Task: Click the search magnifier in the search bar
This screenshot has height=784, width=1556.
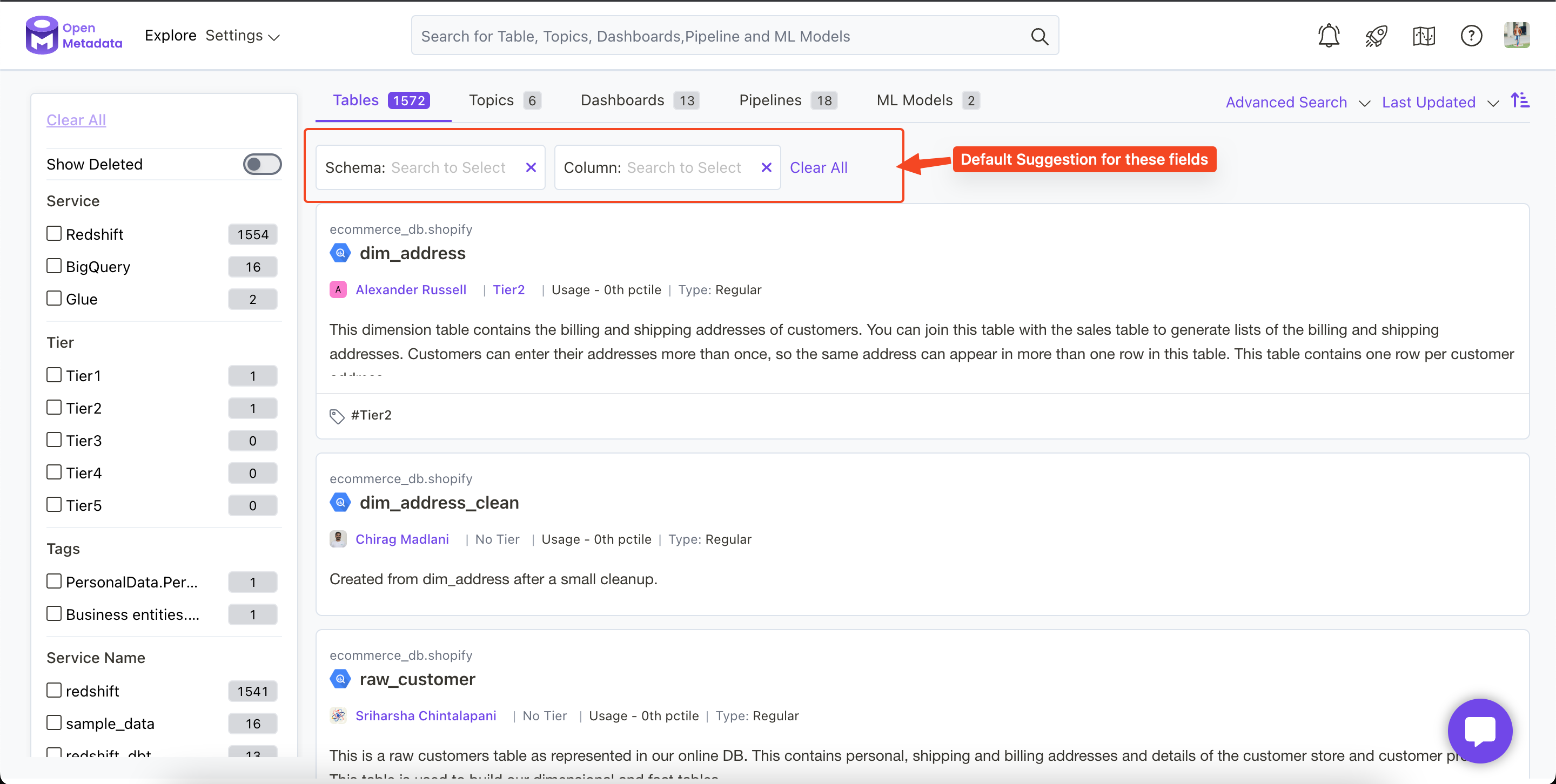Action: (x=1040, y=36)
